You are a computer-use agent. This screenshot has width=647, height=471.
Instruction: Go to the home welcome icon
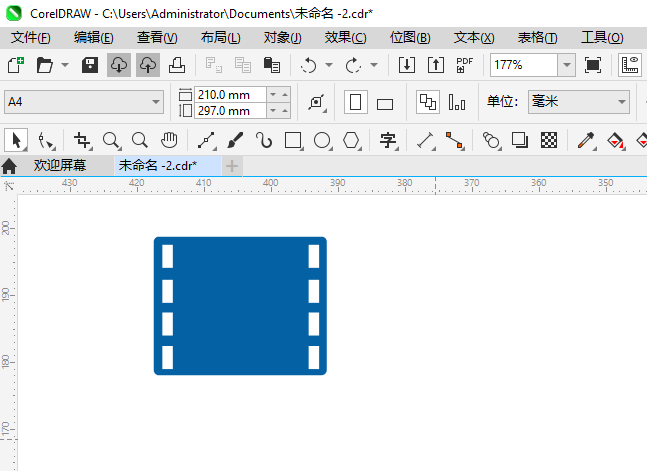tap(9, 166)
